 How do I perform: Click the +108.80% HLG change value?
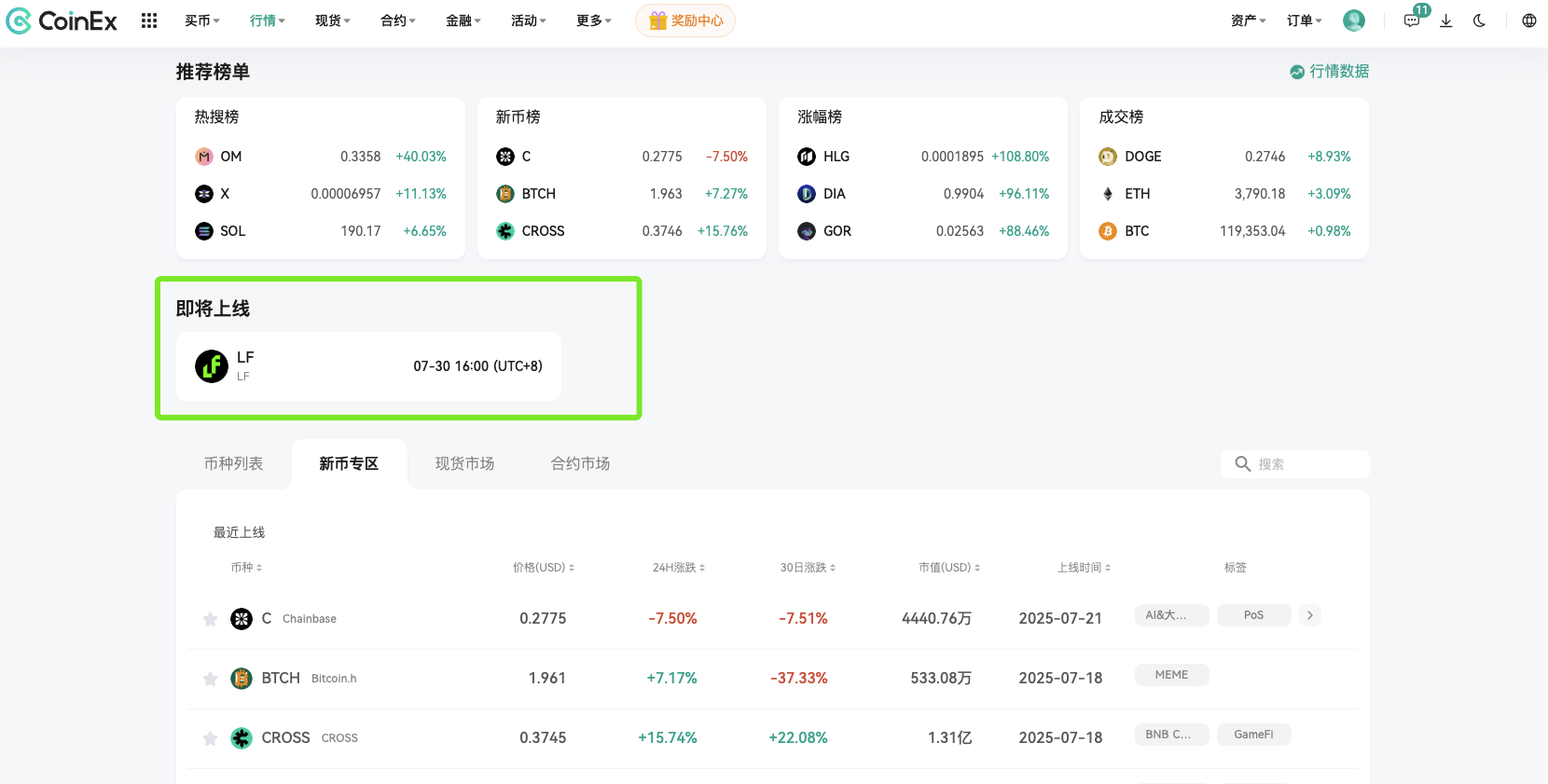[1020, 157]
